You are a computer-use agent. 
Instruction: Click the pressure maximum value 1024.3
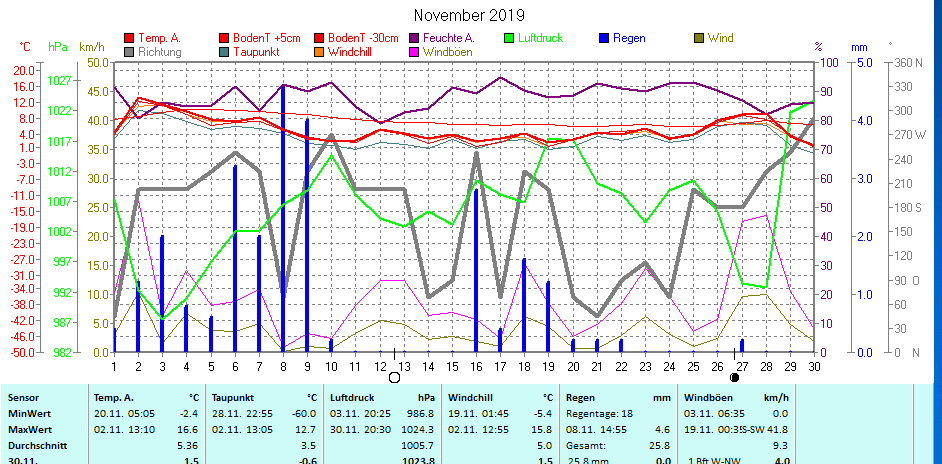pyautogui.click(x=418, y=430)
